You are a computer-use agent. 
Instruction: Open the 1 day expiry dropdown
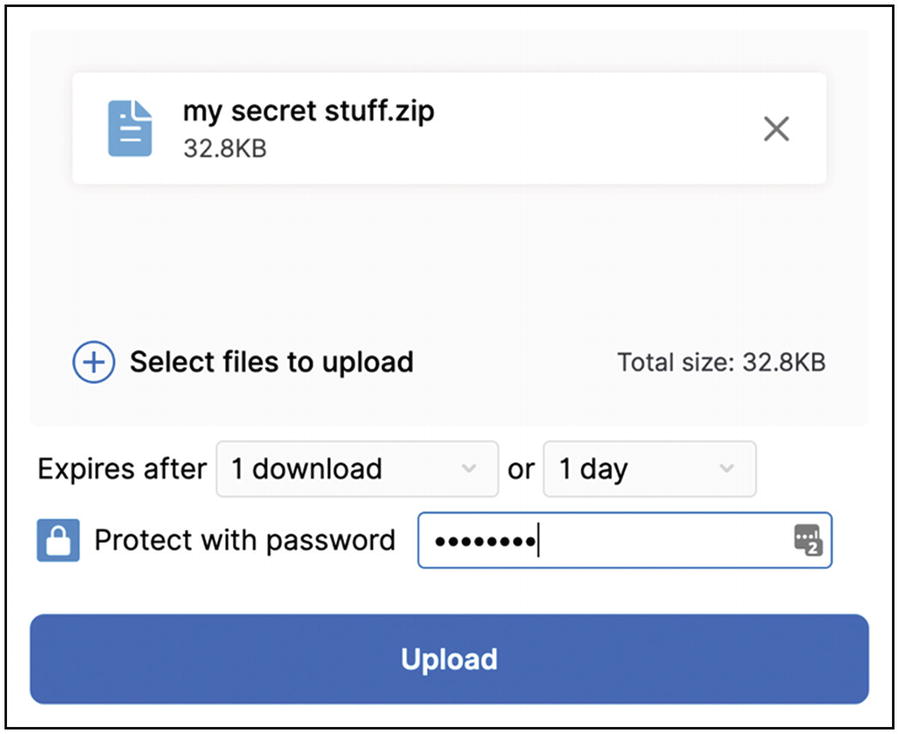pos(650,468)
